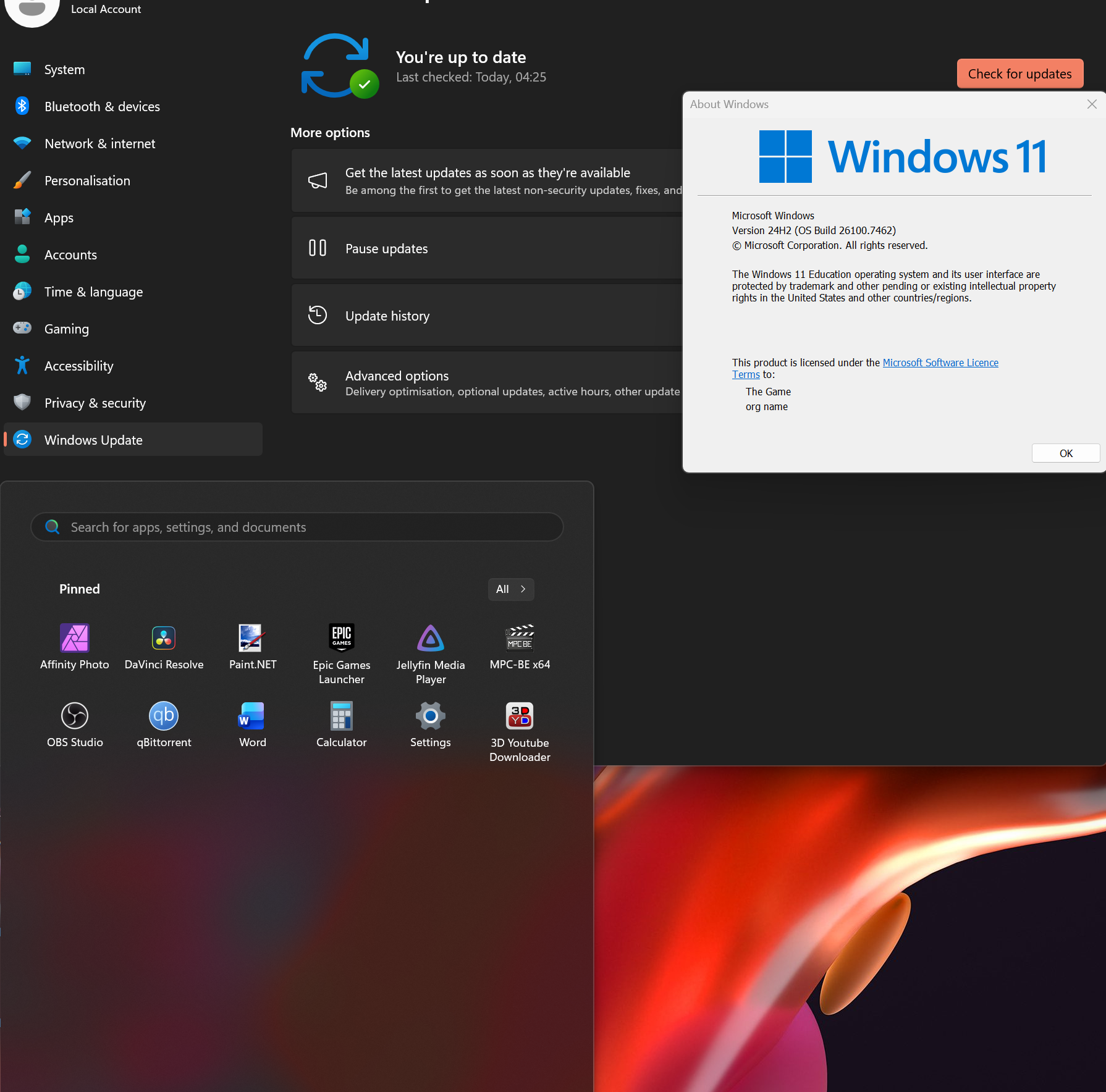
Task: Click the "More options" heading
Action: [330, 132]
